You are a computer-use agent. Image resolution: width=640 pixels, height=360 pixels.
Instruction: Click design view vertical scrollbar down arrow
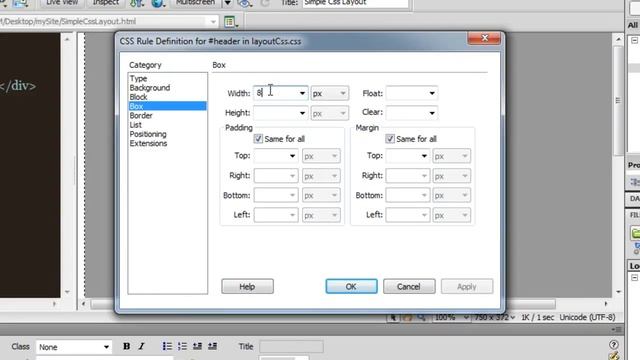pos(618,292)
